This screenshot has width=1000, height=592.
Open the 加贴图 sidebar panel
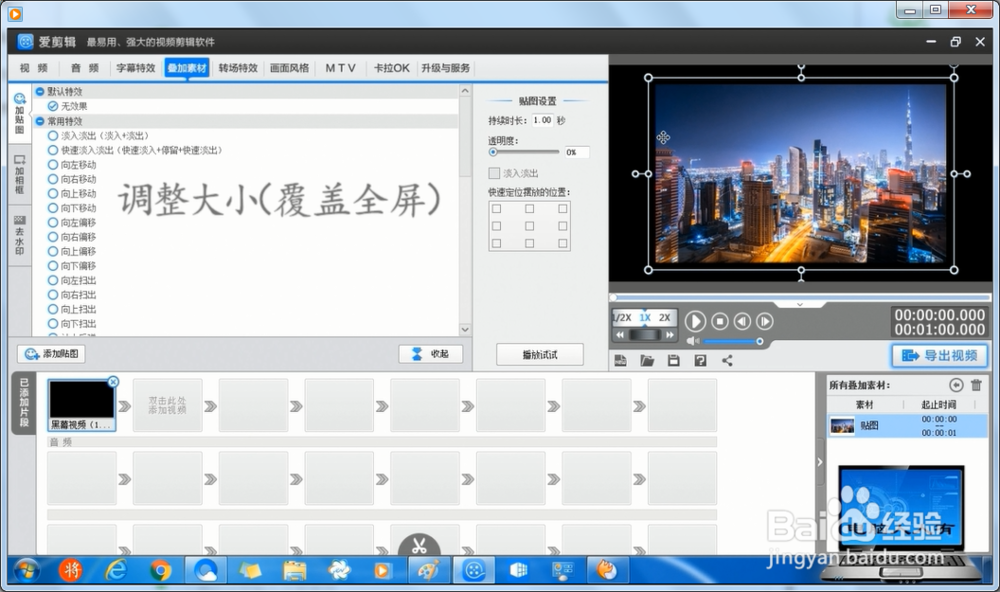(x=20, y=114)
